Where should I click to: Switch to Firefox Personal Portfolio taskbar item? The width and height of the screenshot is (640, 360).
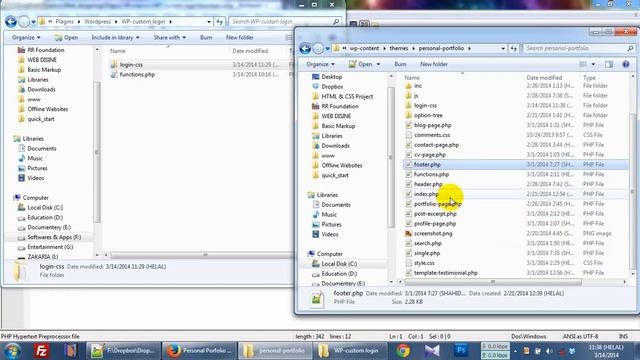pyautogui.click(x=199, y=351)
